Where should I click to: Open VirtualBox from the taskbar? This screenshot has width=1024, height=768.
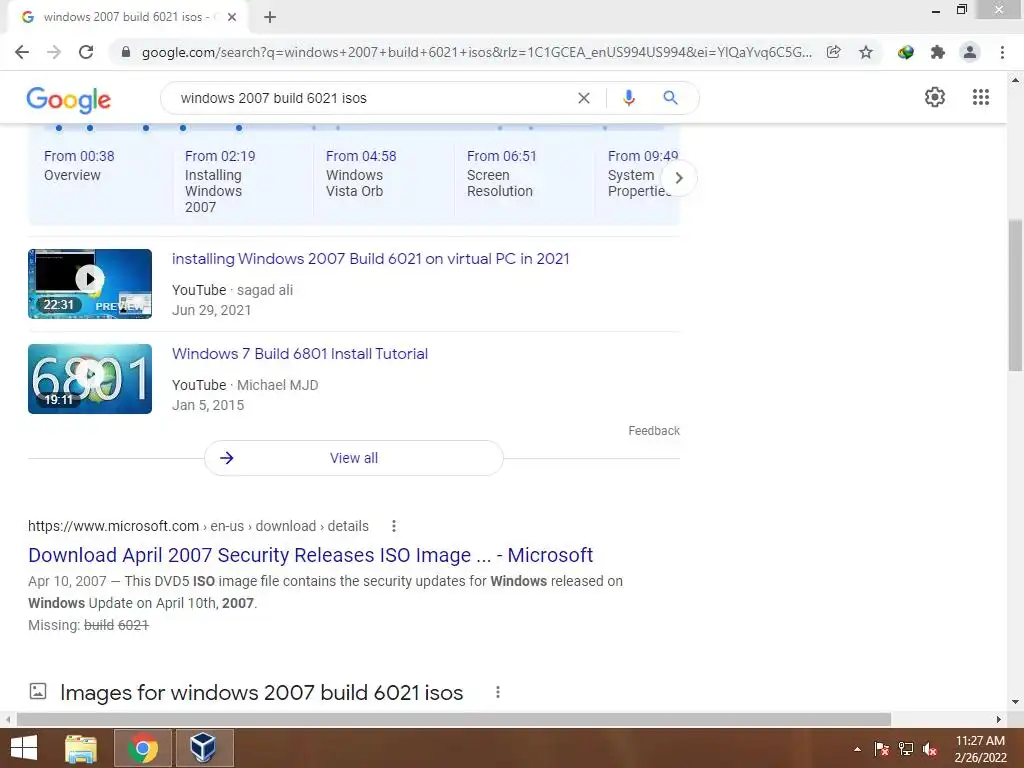point(204,748)
